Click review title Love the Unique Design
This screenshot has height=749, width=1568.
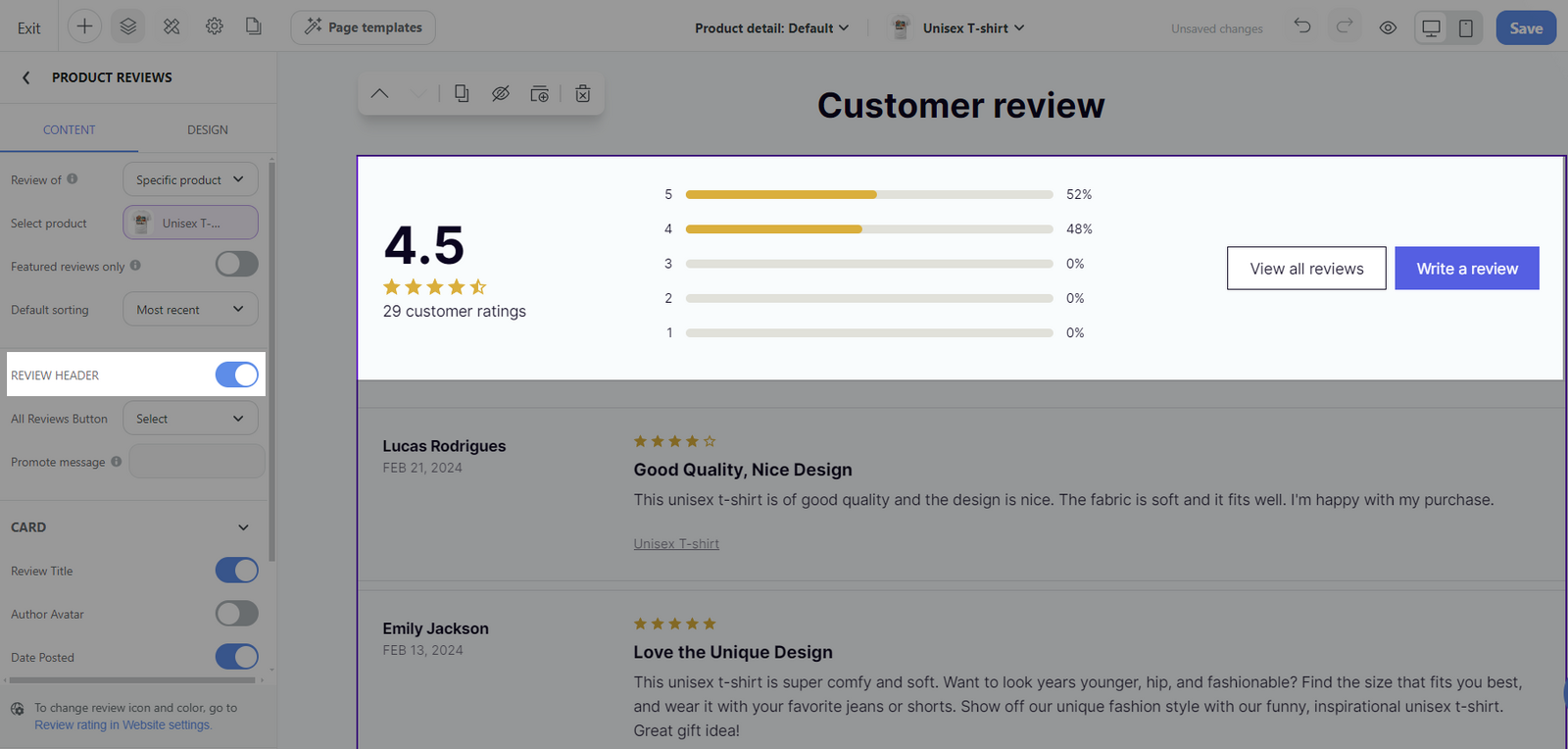point(733,652)
